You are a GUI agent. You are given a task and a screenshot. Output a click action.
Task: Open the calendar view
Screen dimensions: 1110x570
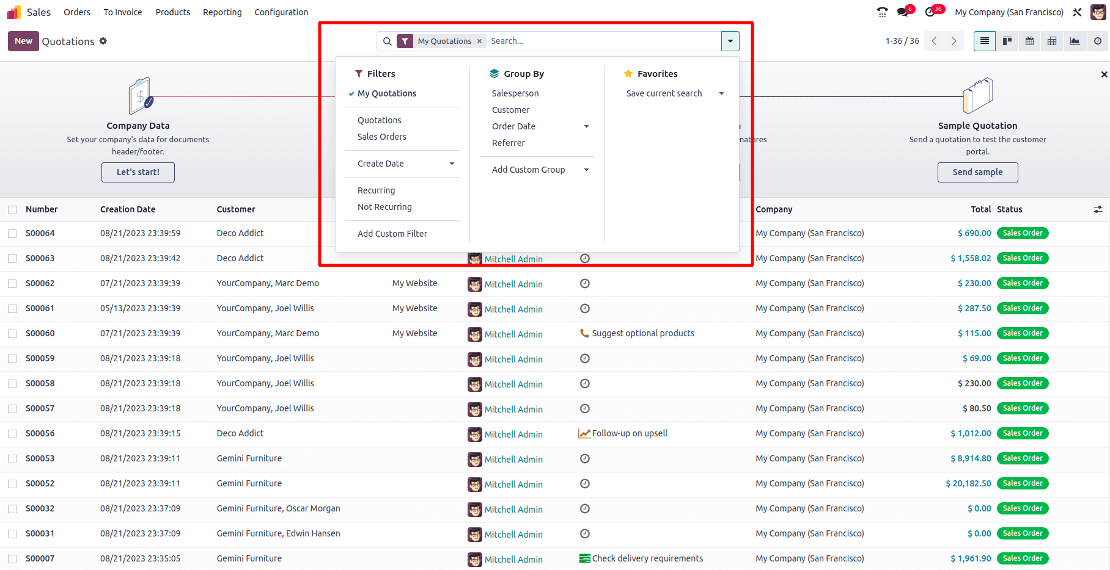[1029, 41]
